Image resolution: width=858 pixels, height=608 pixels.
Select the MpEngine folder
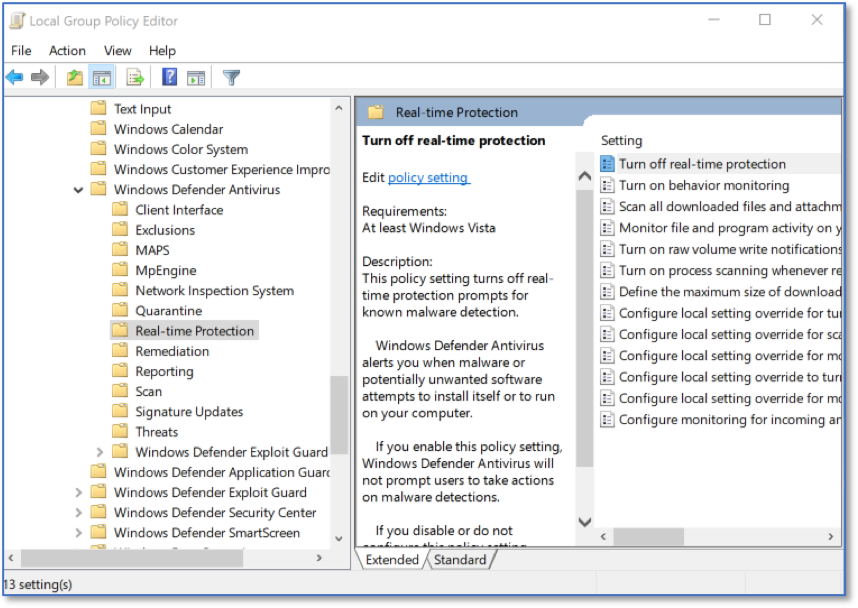(x=166, y=270)
